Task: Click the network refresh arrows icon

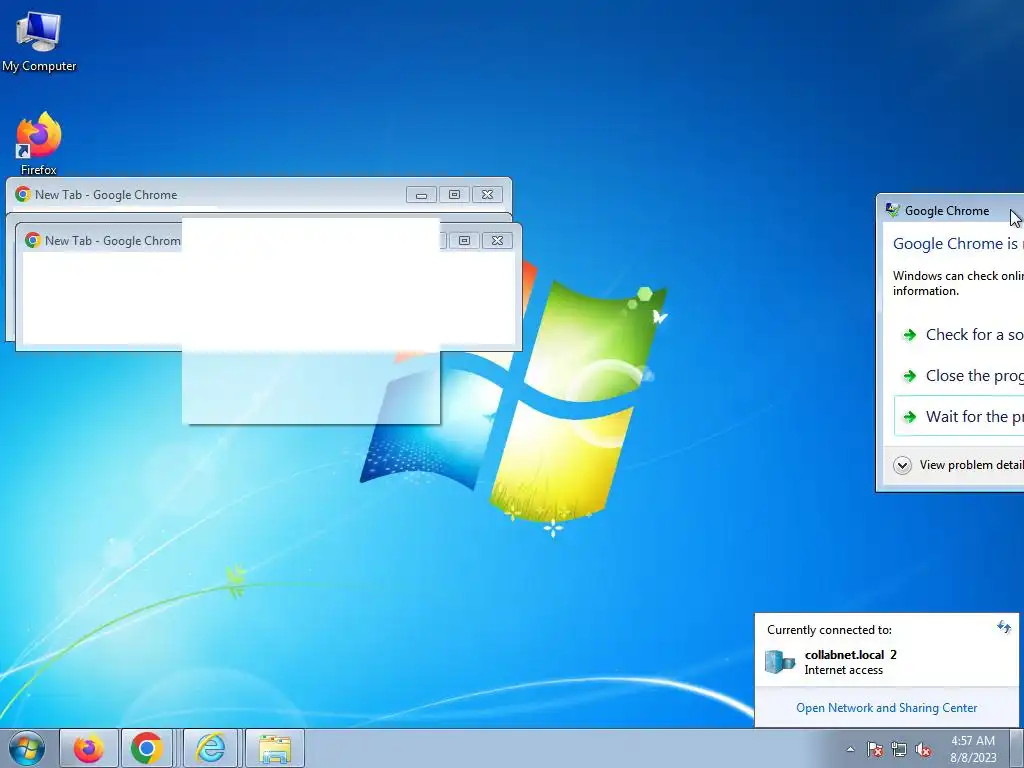Action: 1004,628
